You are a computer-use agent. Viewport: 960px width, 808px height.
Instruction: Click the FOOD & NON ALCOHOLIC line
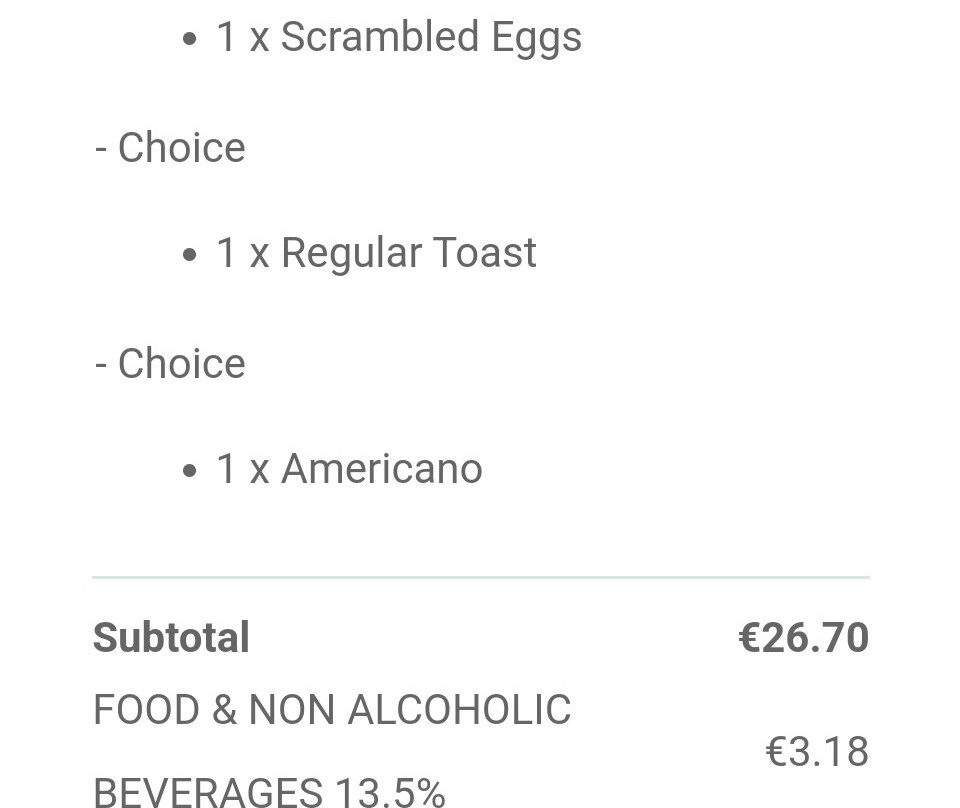point(332,709)
